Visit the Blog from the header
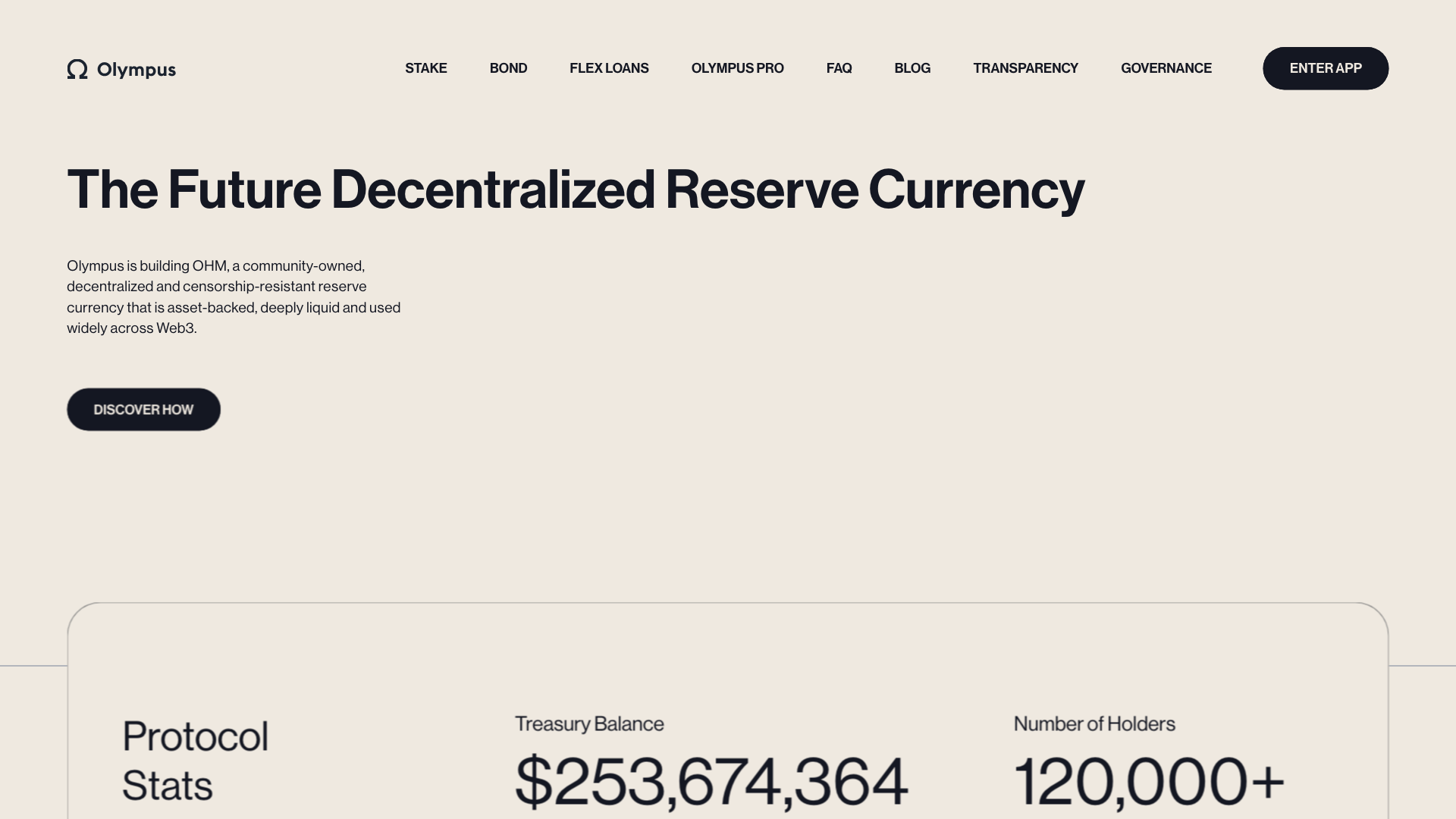Image resolution: width=1456 pixels, height=819 pixels. pos(912,68)
